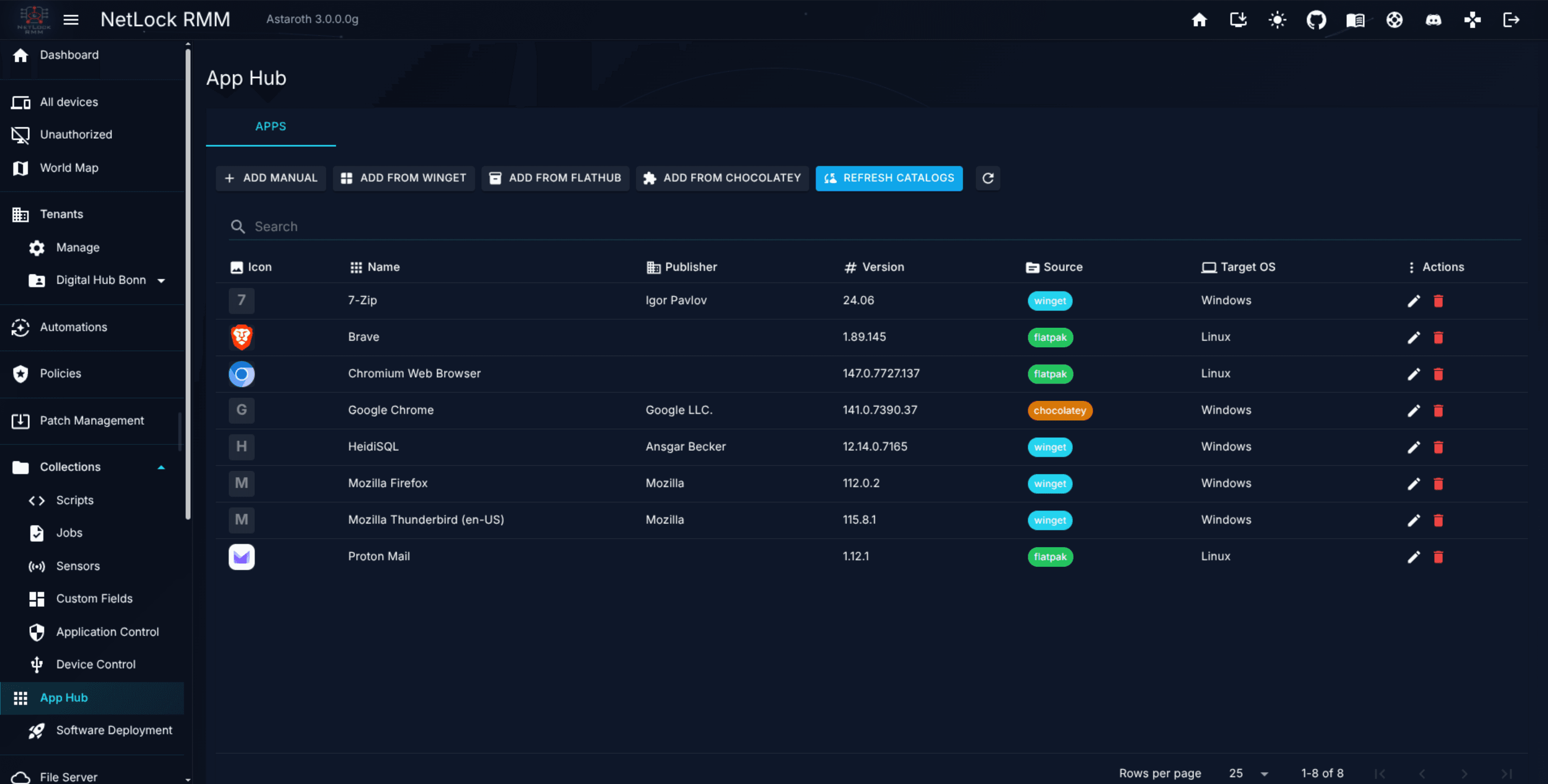This screenshot has width=1548, height=784.
Task: Click the circular reload icon button
Action: (x=988, y=178)
